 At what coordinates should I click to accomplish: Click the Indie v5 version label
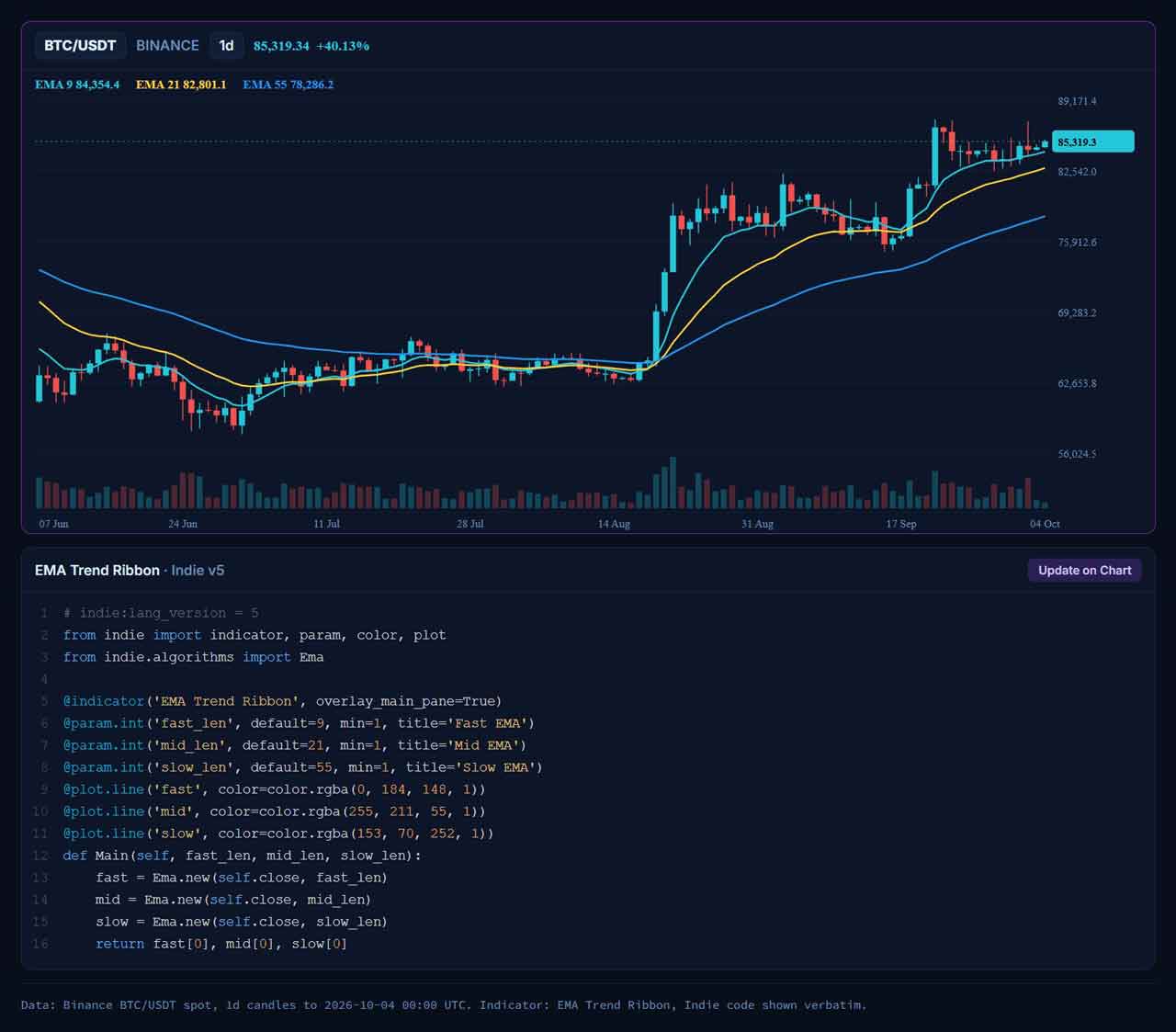[x=198, y=571]
